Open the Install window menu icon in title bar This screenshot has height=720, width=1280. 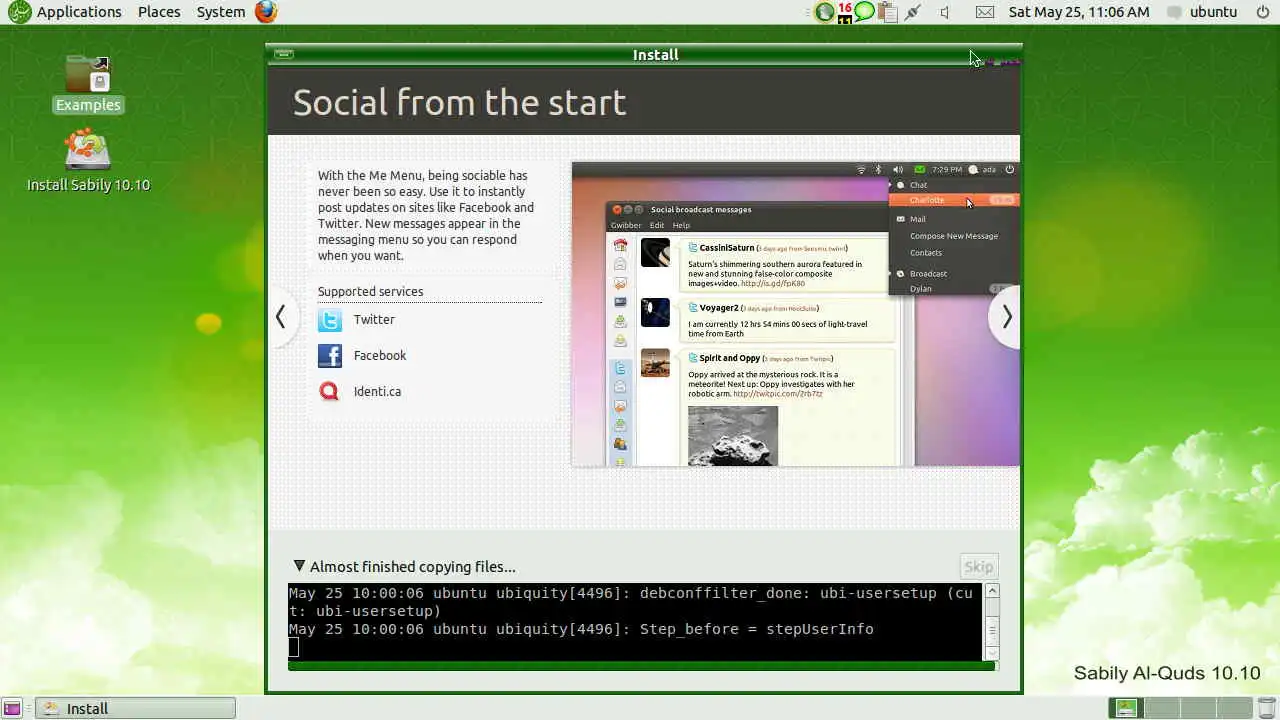point(284,54)
